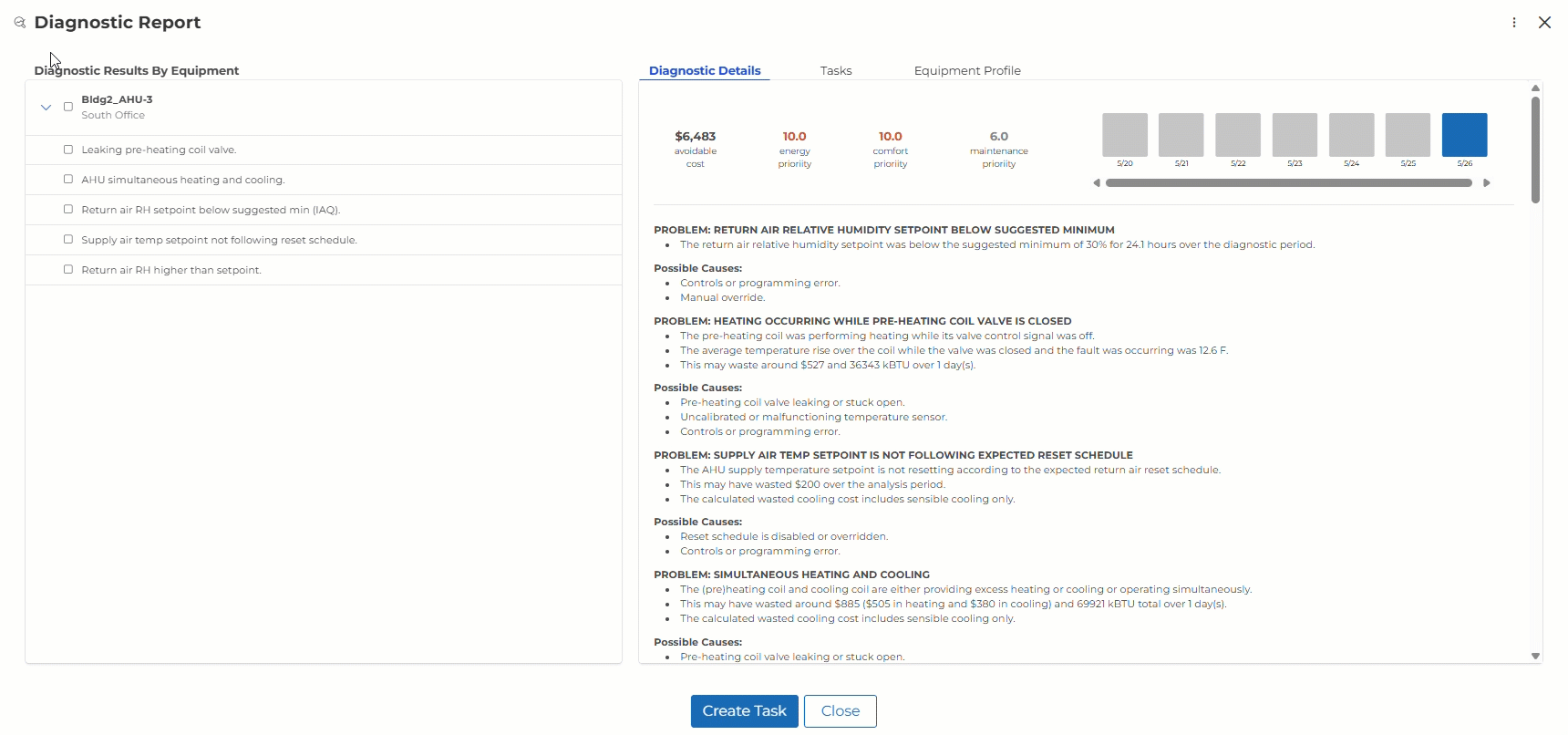The image size is (1568, 735).
Task: Check Leaking pre-heating coil valve checkbox
Action: [x=68, y=150]
